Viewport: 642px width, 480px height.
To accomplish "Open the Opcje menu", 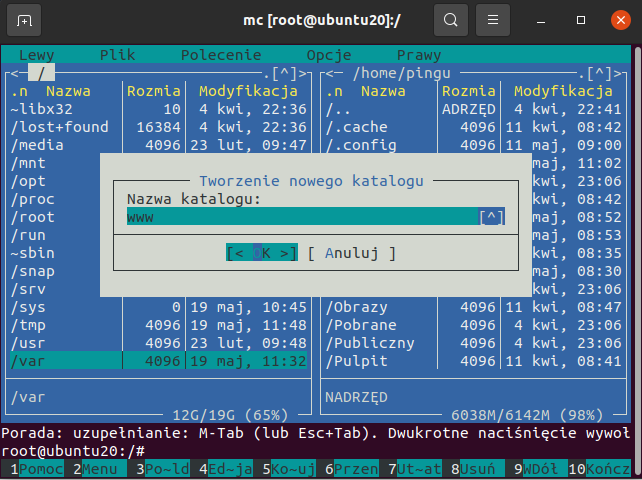I will pos(329,55).
